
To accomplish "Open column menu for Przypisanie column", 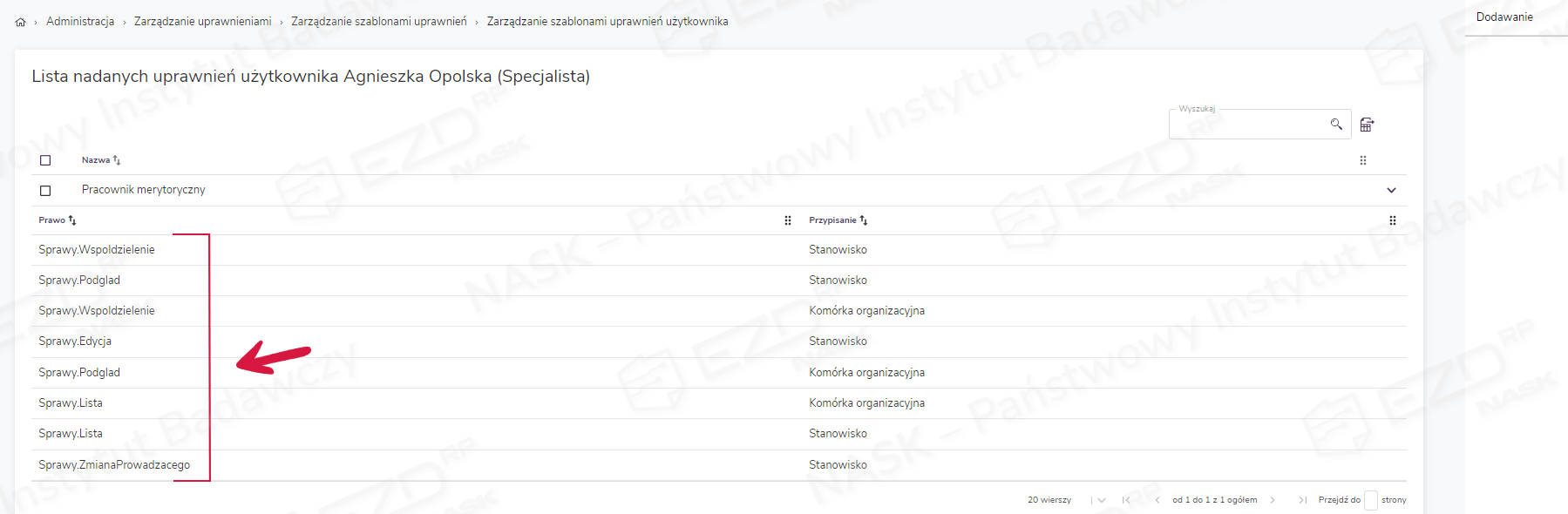I will [1392, 220].
